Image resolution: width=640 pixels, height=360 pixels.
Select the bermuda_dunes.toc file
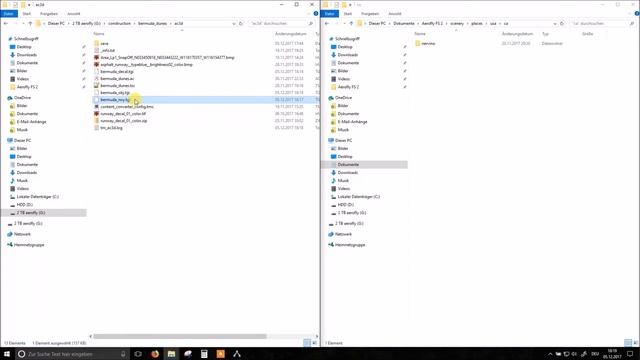118,85
